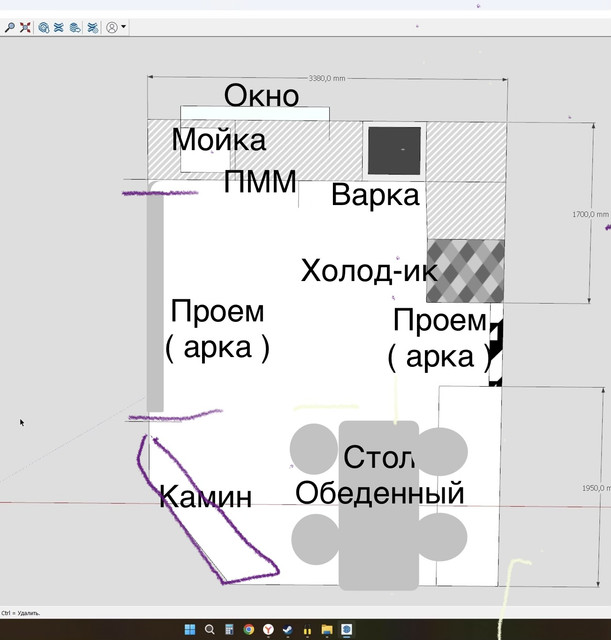Click blue tagged icon left of Extension Manager

pos(75,27)
